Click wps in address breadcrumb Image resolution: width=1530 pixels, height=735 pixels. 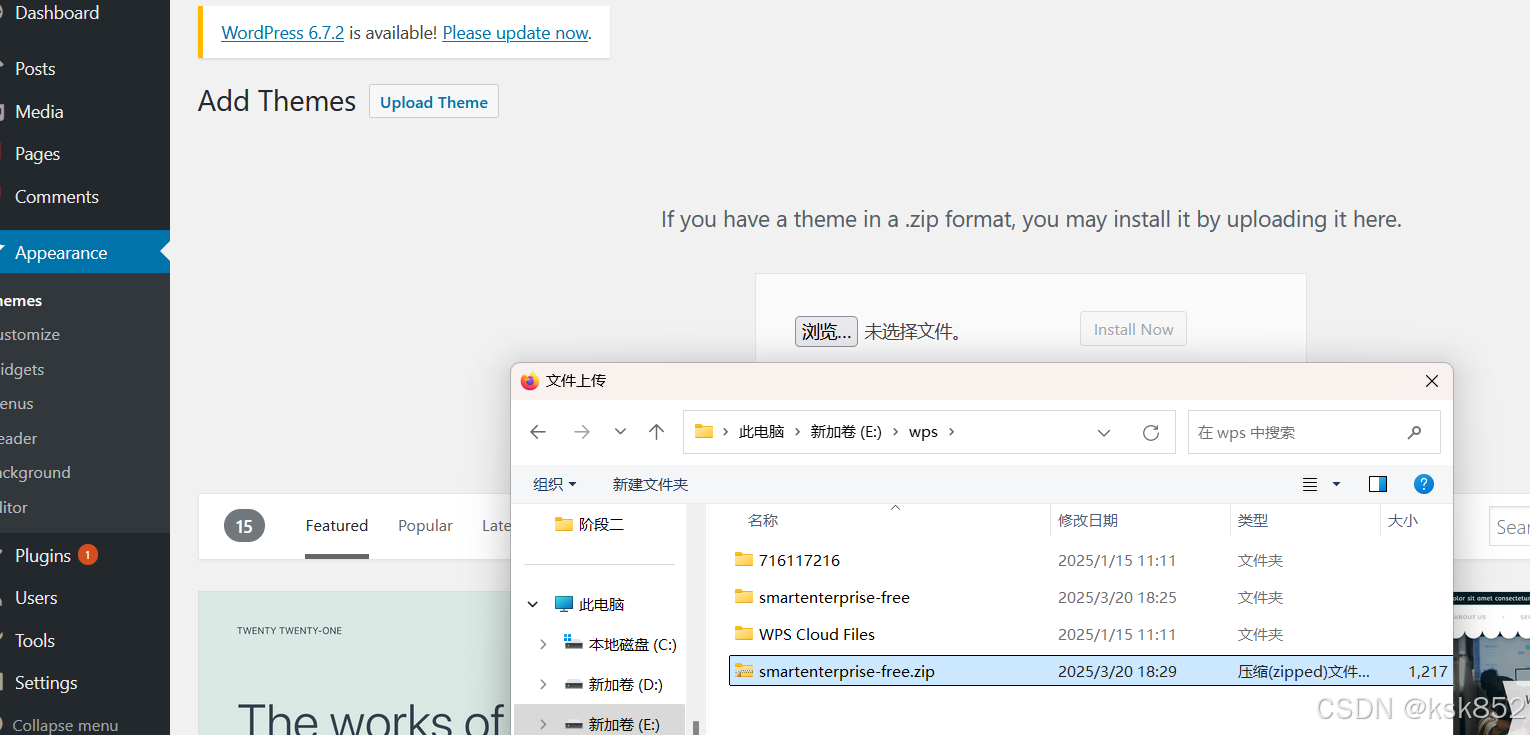click(x=923, y=432)
